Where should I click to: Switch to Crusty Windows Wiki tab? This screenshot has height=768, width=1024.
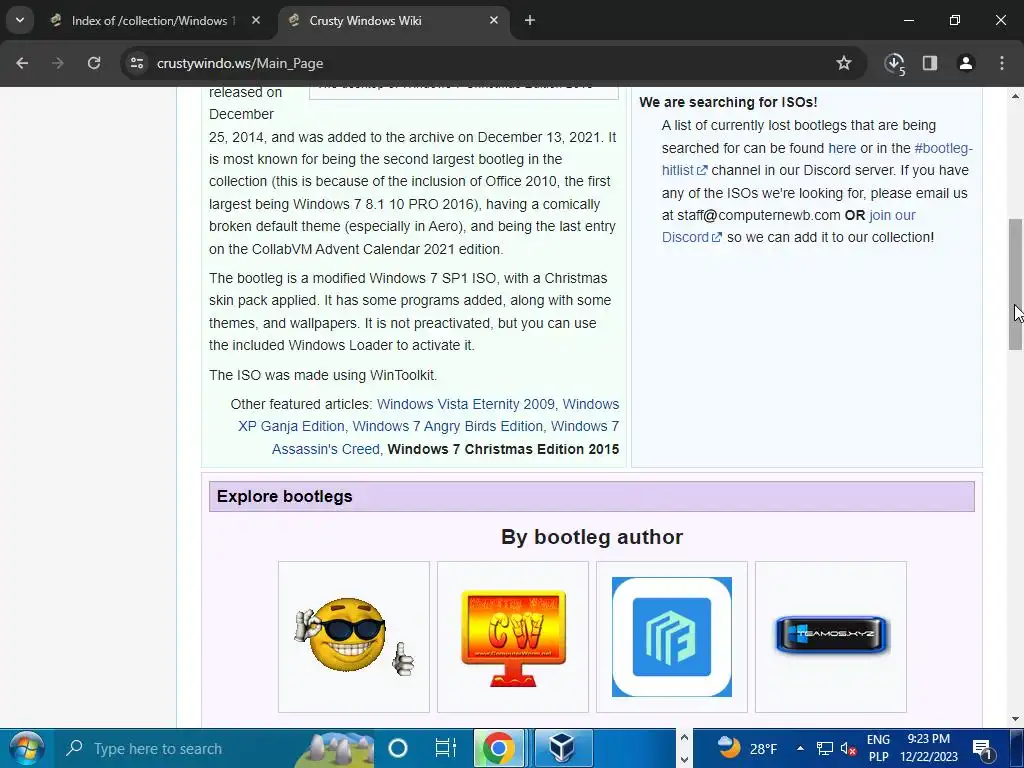[394, 21]
